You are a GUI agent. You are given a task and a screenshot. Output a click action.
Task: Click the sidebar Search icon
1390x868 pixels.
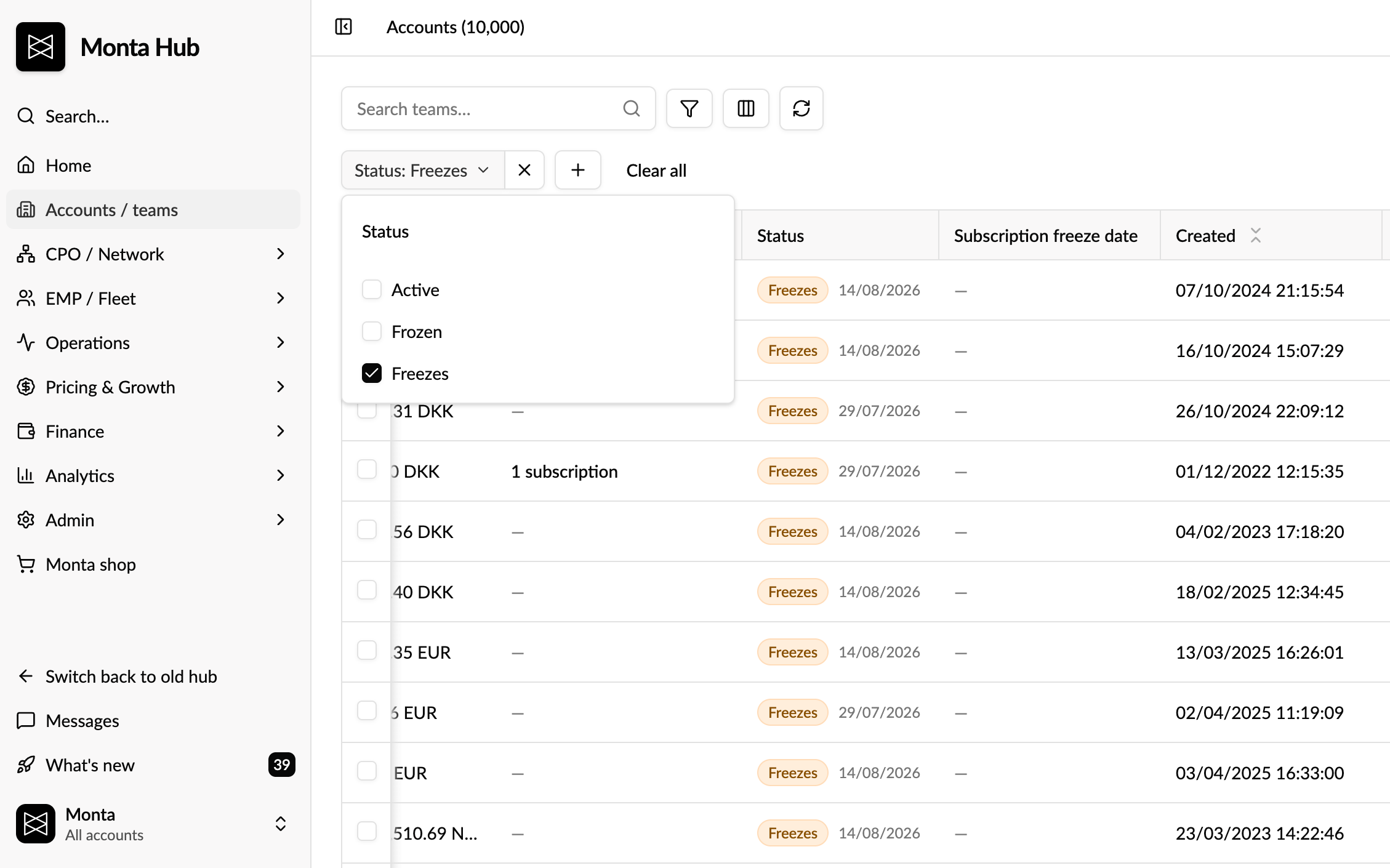click(26, 116)
